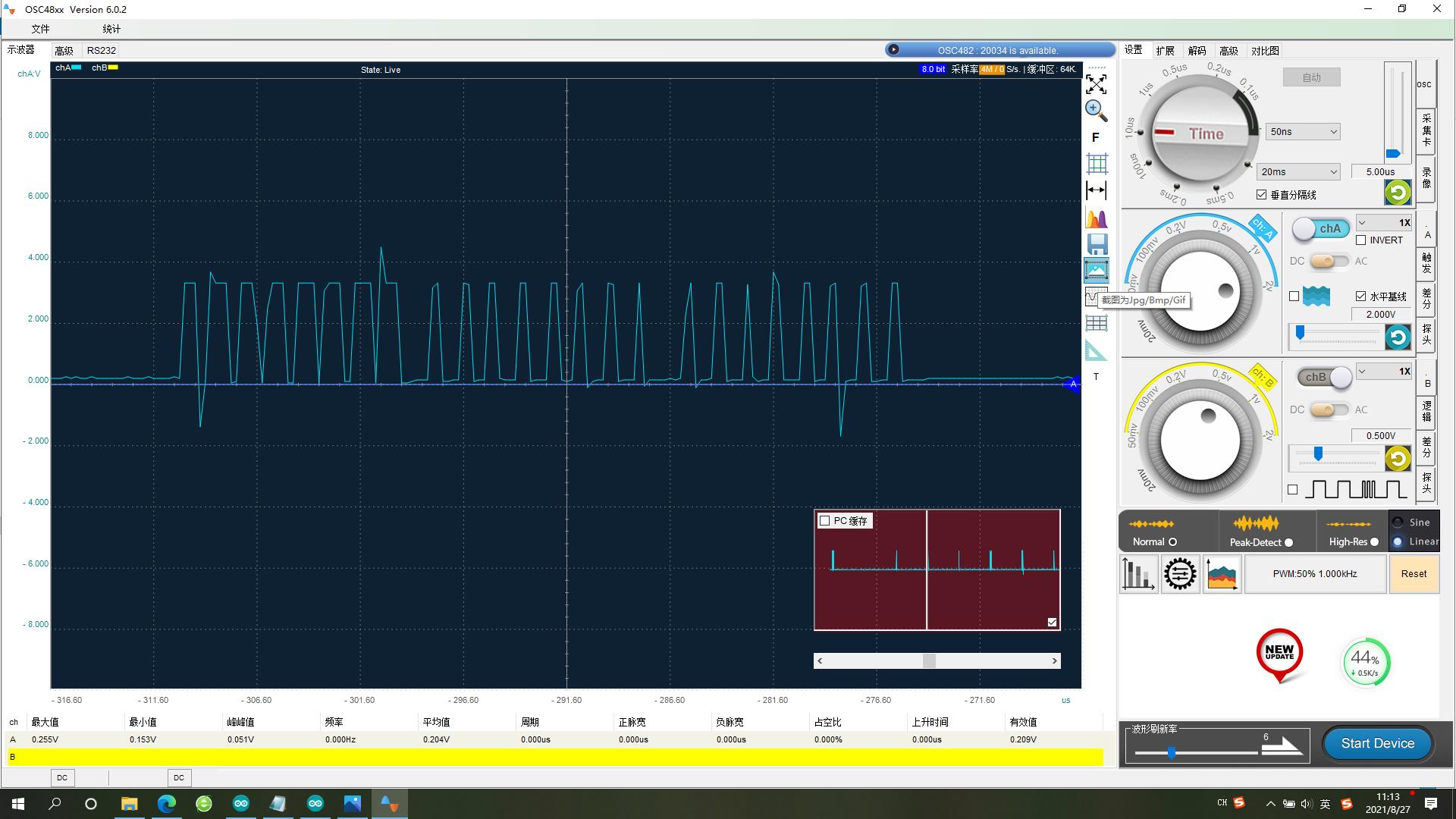Select the horizontal cursor measurement icon
Image resolution: width=1456 pixels, height=819 pixels.
(x=1096, y=190)
